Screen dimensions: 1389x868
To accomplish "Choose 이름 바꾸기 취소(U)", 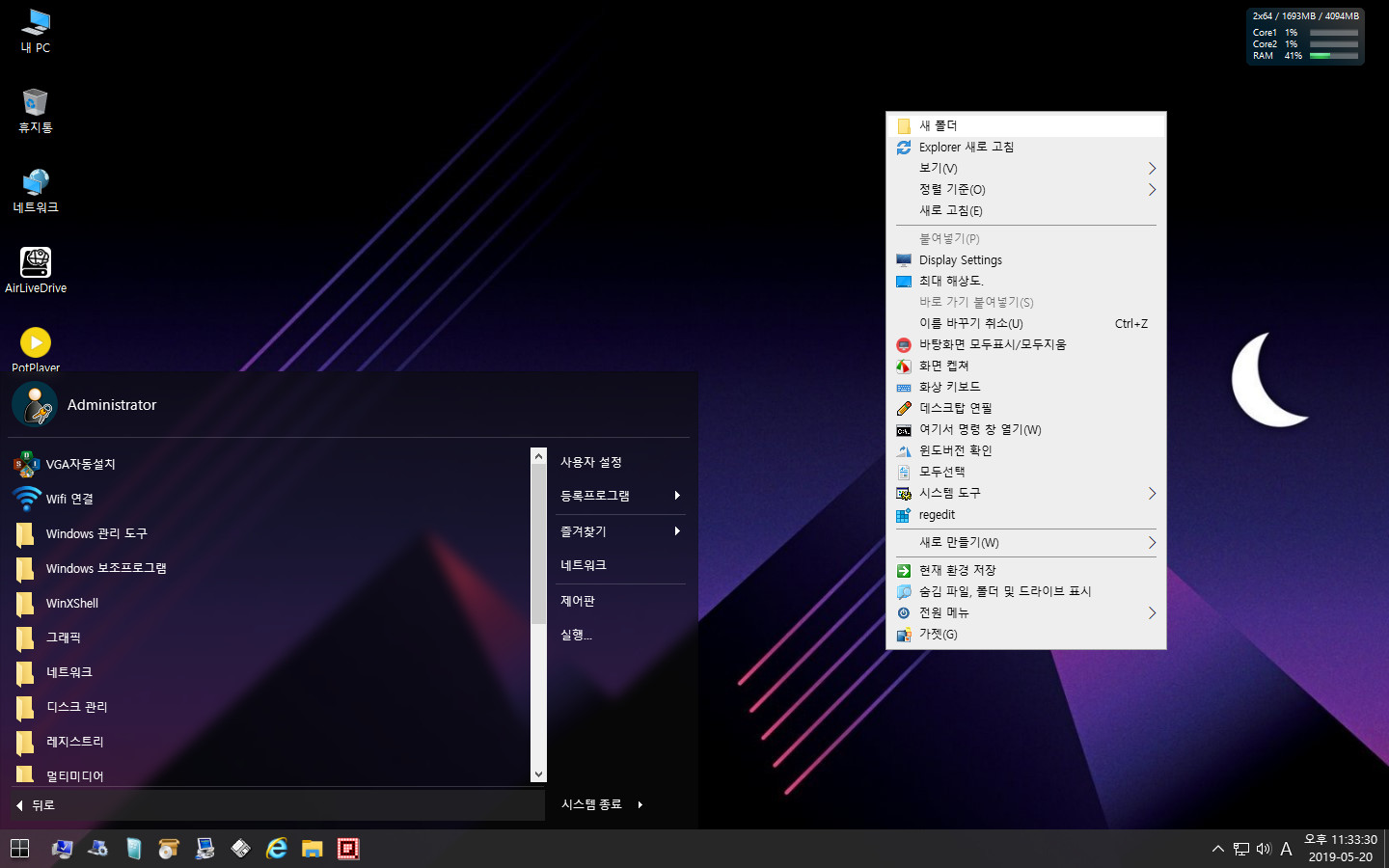I will point(1026,323).
